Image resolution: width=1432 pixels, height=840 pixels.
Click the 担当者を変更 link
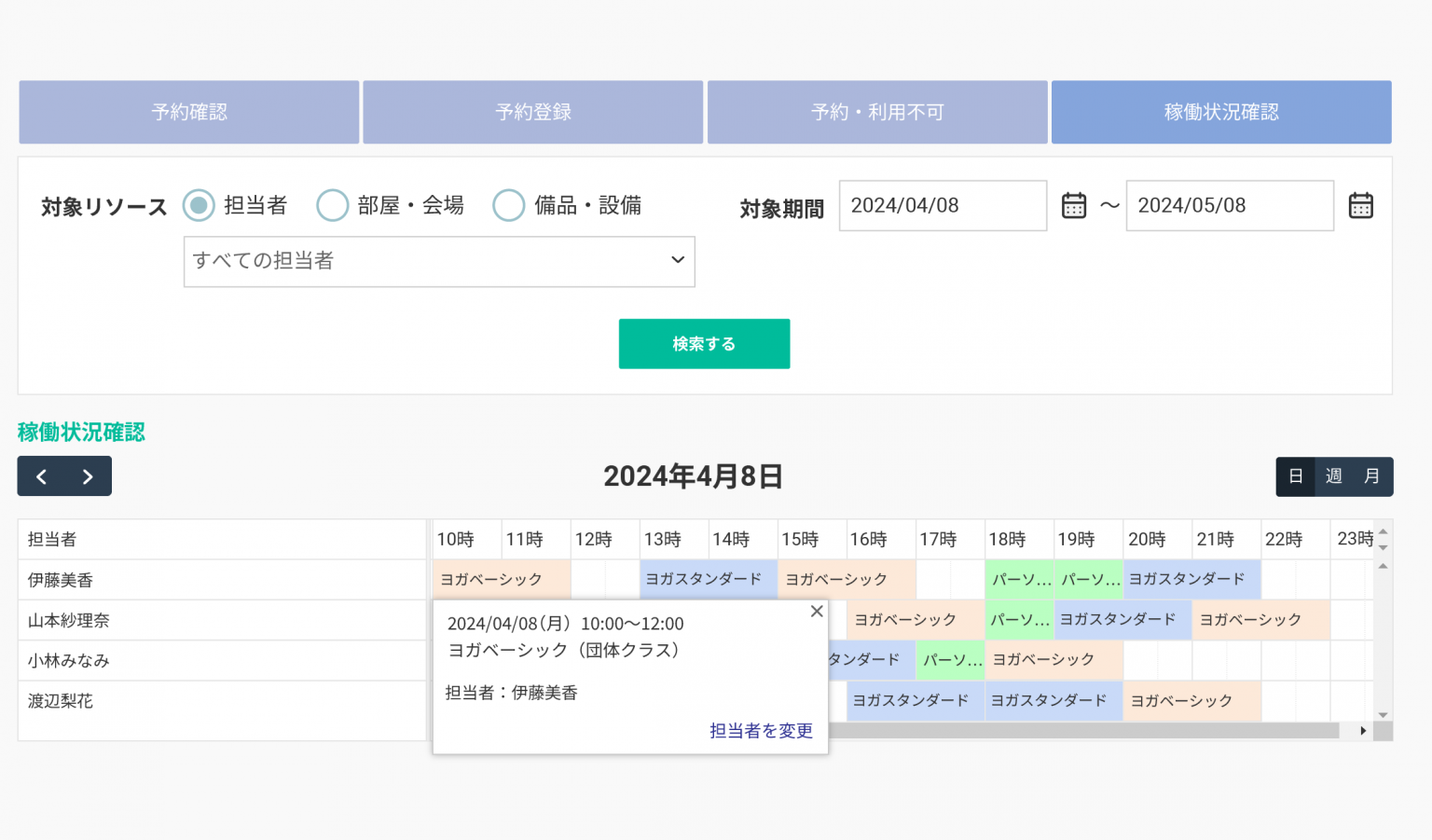(761, 731)
